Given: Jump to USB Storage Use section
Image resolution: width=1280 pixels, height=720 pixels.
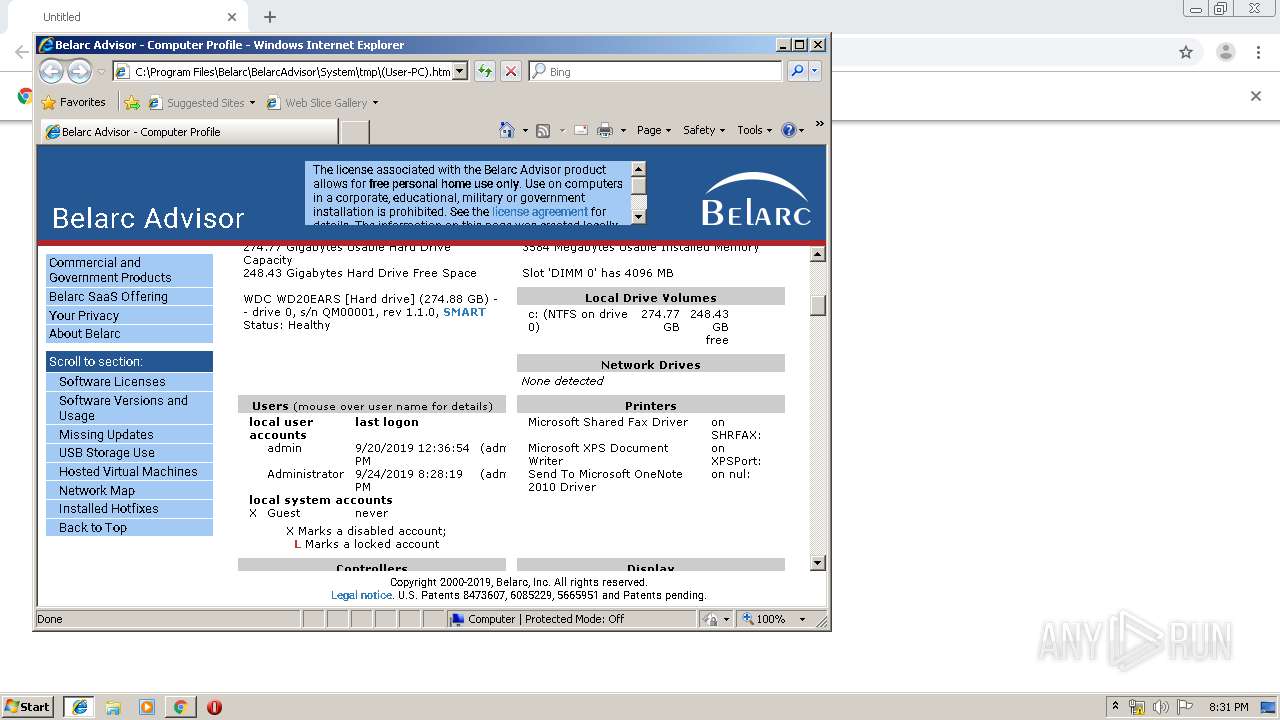Looking at the screenshot, I should point(129,453).
